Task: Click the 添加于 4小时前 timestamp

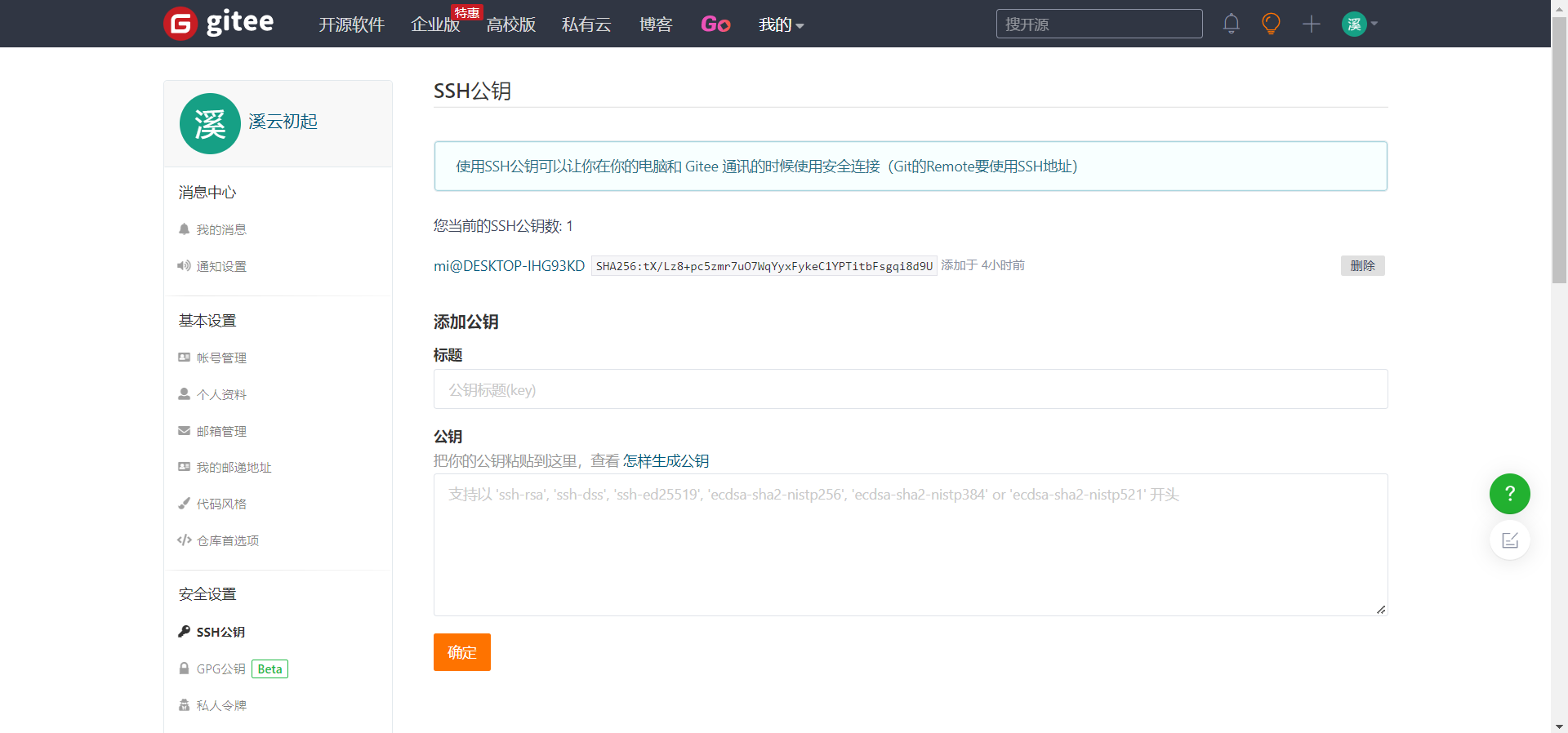Action: 982,265
